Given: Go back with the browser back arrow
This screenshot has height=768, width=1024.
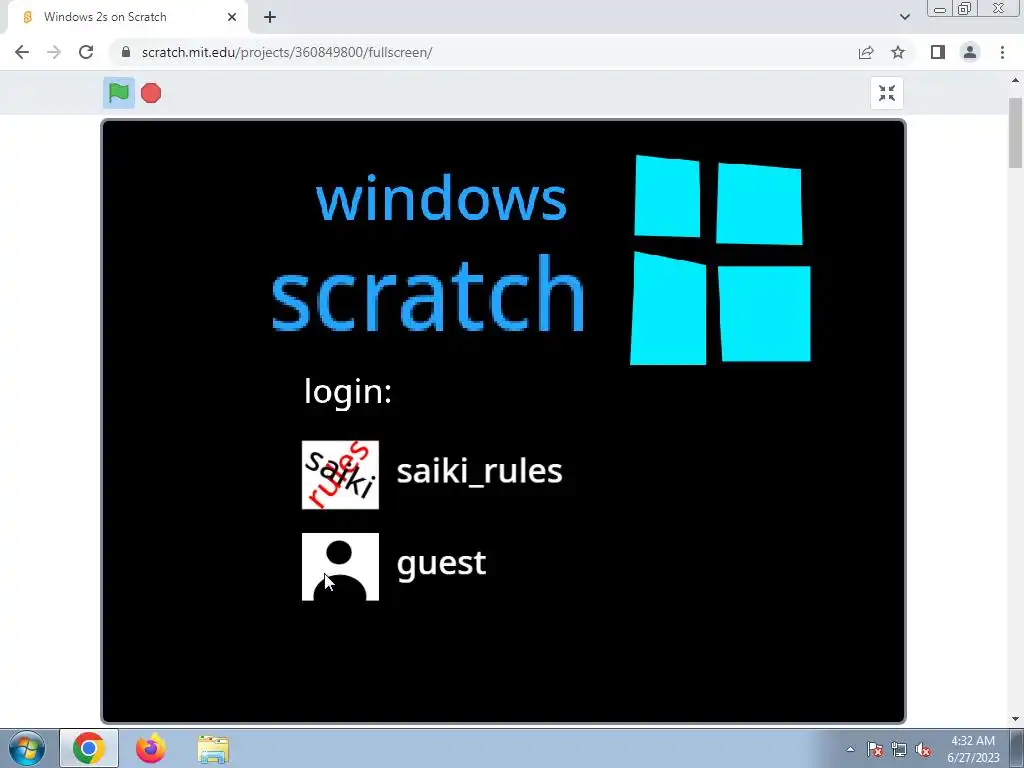Looking at the screenshot, I should [x=22, y=52].
